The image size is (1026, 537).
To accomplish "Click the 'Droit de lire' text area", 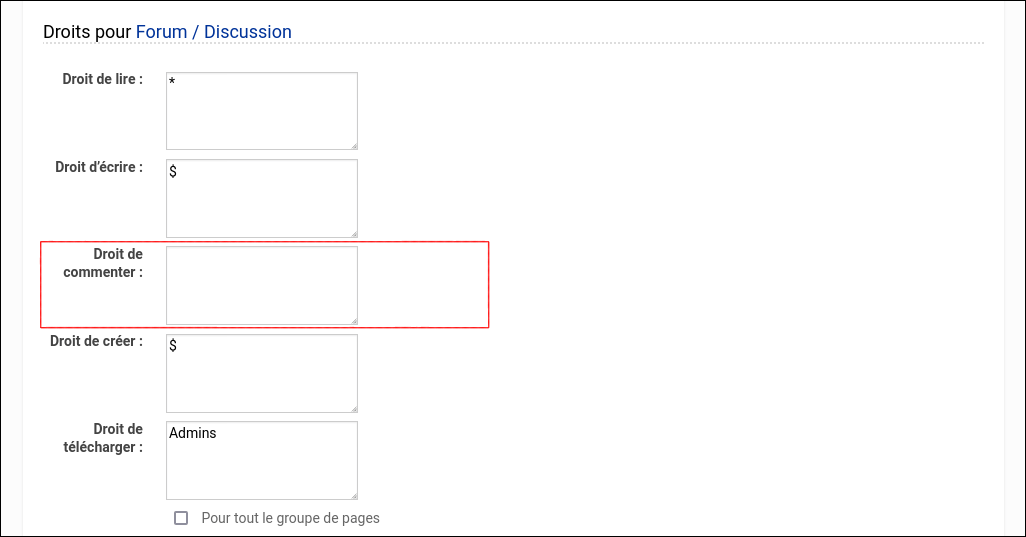I will [x=261, y=110].
